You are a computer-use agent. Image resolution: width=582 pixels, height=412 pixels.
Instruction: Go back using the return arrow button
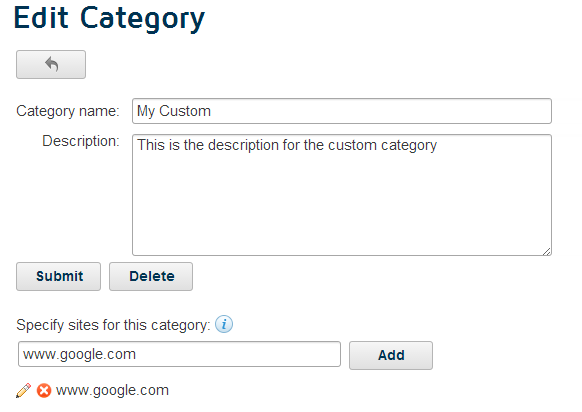pos(51,65)
